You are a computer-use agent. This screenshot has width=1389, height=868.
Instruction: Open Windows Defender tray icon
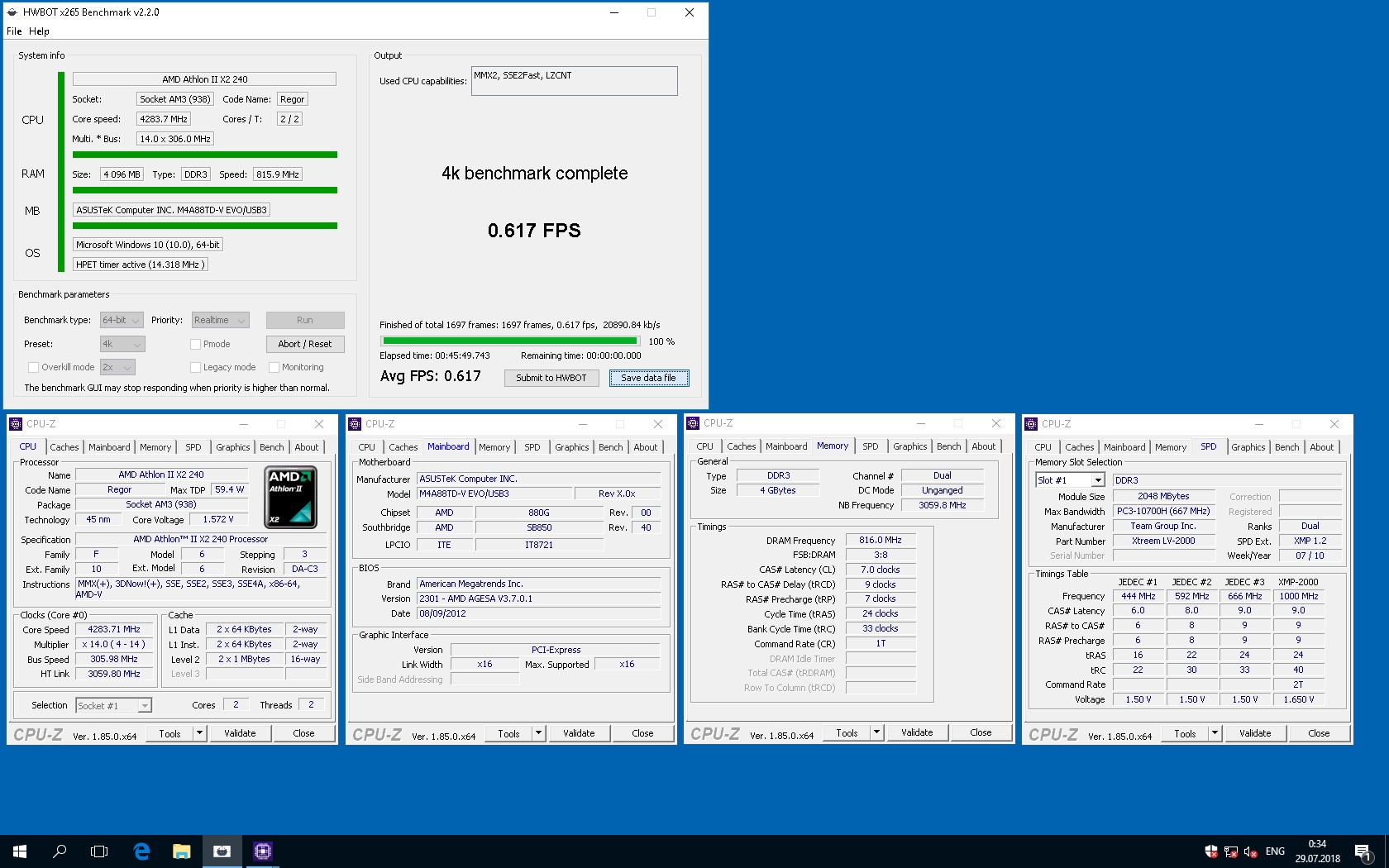(1211, 851)
